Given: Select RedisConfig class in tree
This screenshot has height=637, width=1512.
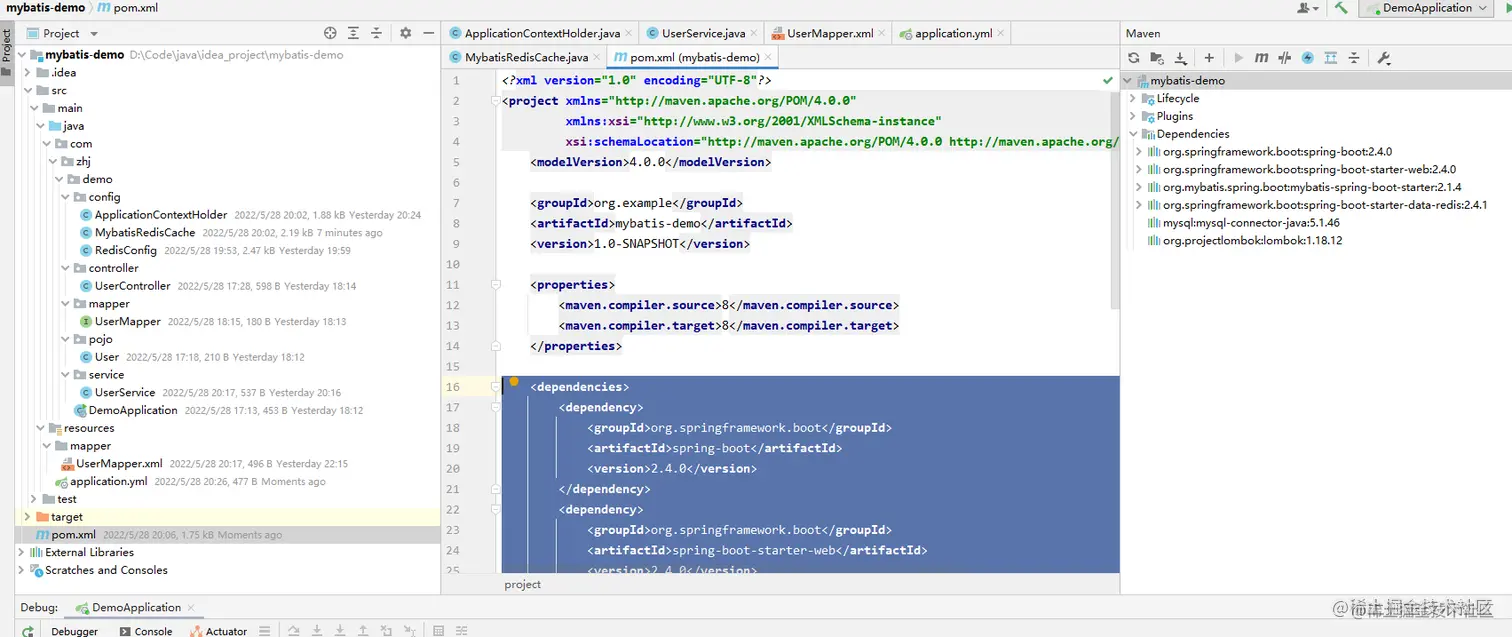Looking at the screenshot, I should 125,250.
